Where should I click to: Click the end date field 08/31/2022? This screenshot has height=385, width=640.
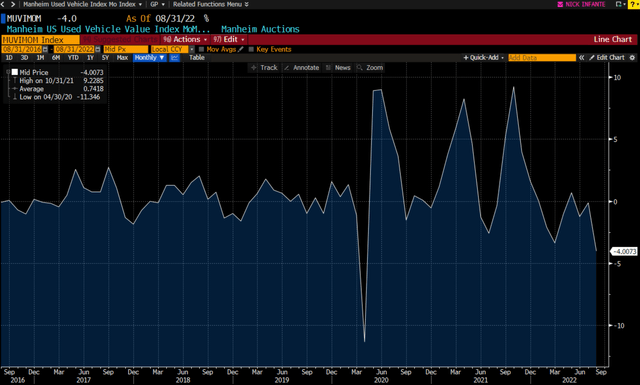point(74,49)
